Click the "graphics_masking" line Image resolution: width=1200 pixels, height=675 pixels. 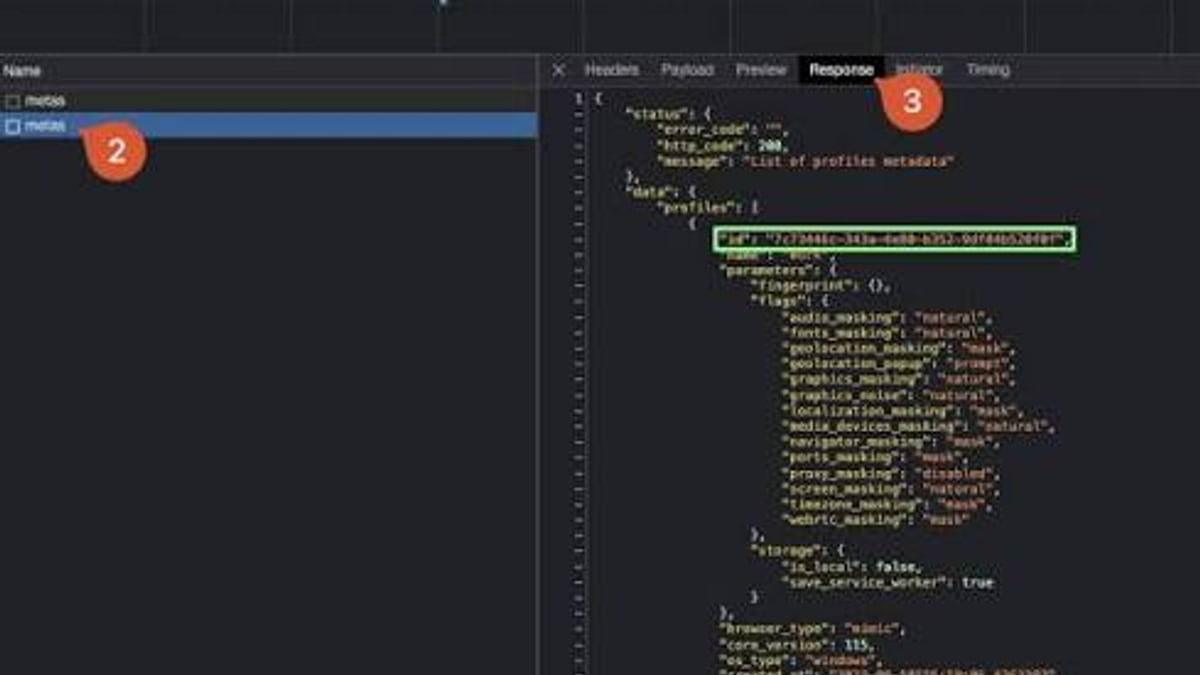click(899, 380)
